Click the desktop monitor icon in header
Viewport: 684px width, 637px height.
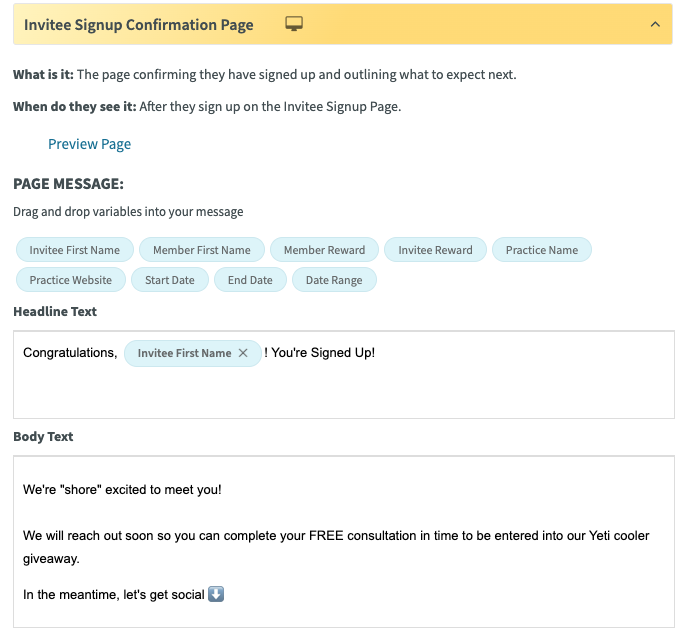pos(294,24)
